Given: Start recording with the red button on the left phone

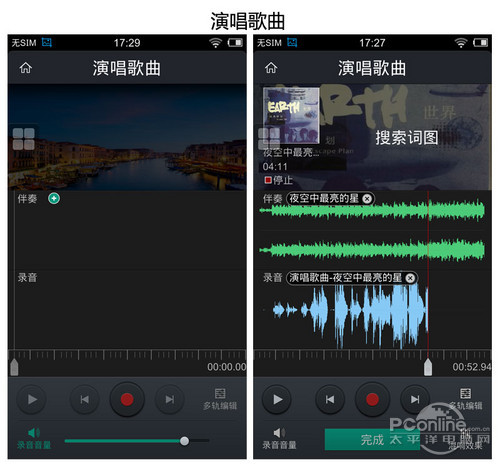Looking at the screenshot, I should coord(127,399).
